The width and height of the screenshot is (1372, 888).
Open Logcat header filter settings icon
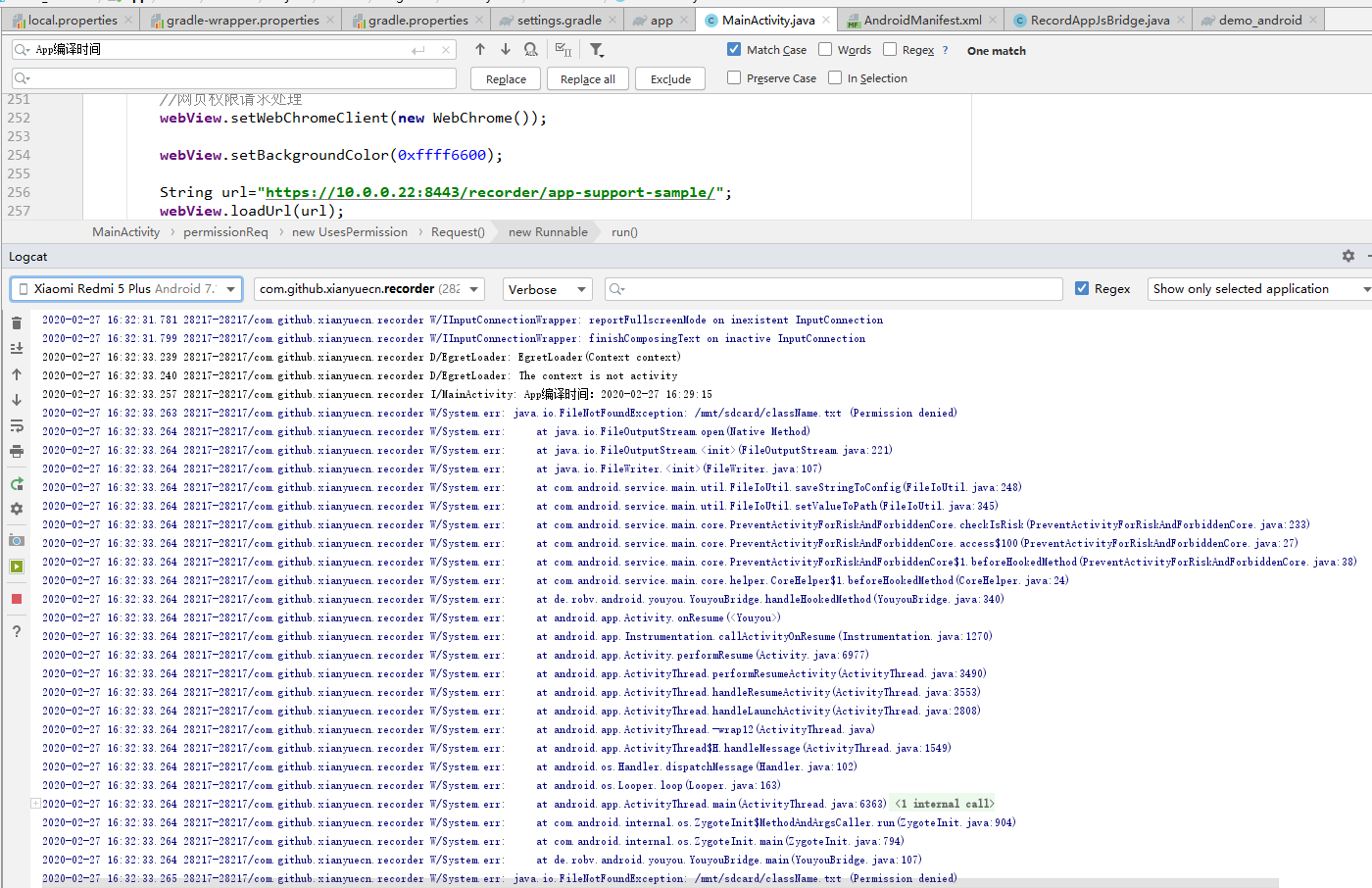click(x=1348, y=256)
